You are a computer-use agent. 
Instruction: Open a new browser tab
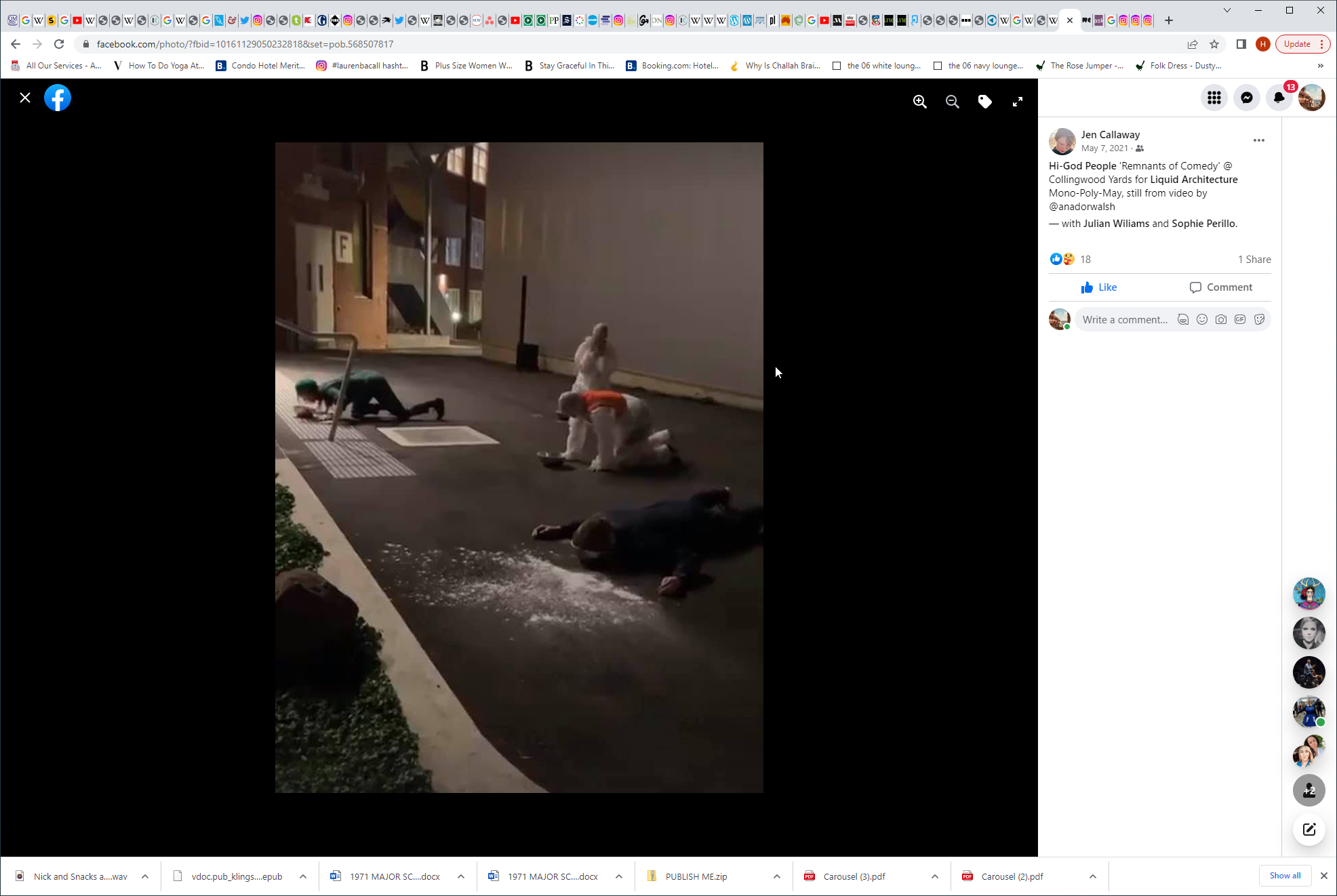coord(1169,20)
